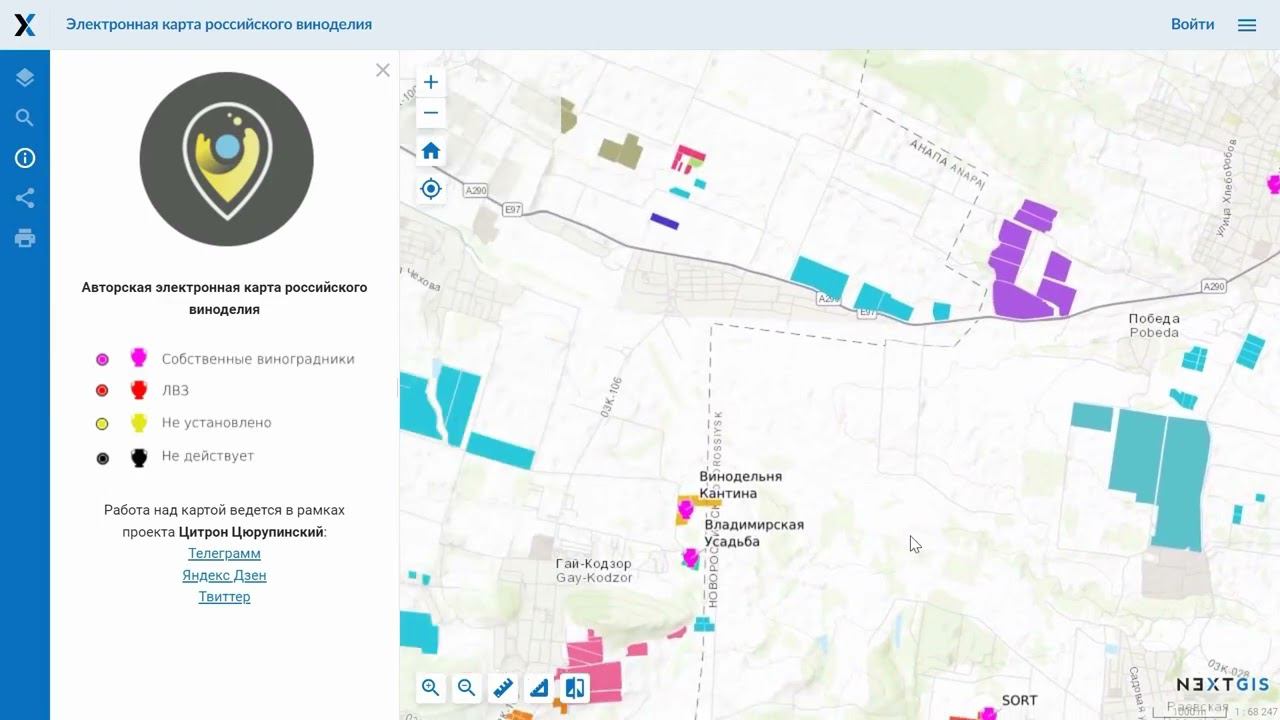Click the SORT winery marker
Image resolution: width=1280 pixels, height=720 pixels.
(988, 714)
